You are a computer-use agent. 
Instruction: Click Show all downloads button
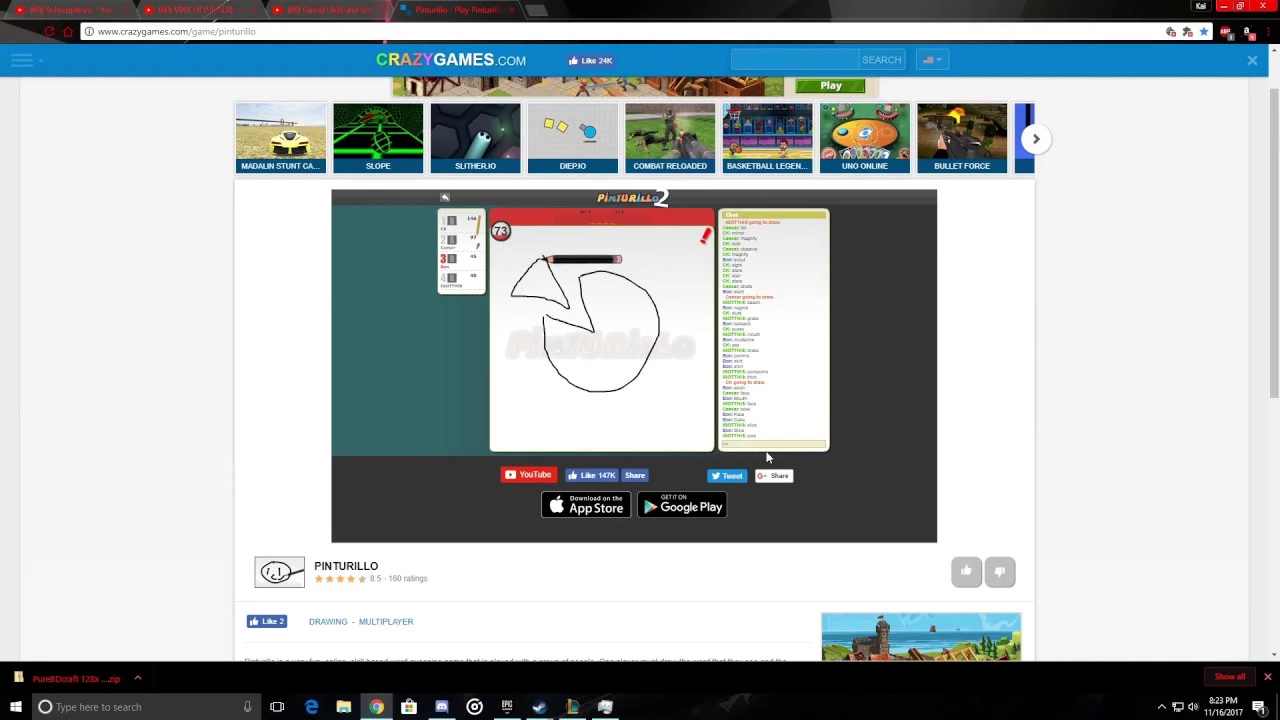[x=1230, y=677]
